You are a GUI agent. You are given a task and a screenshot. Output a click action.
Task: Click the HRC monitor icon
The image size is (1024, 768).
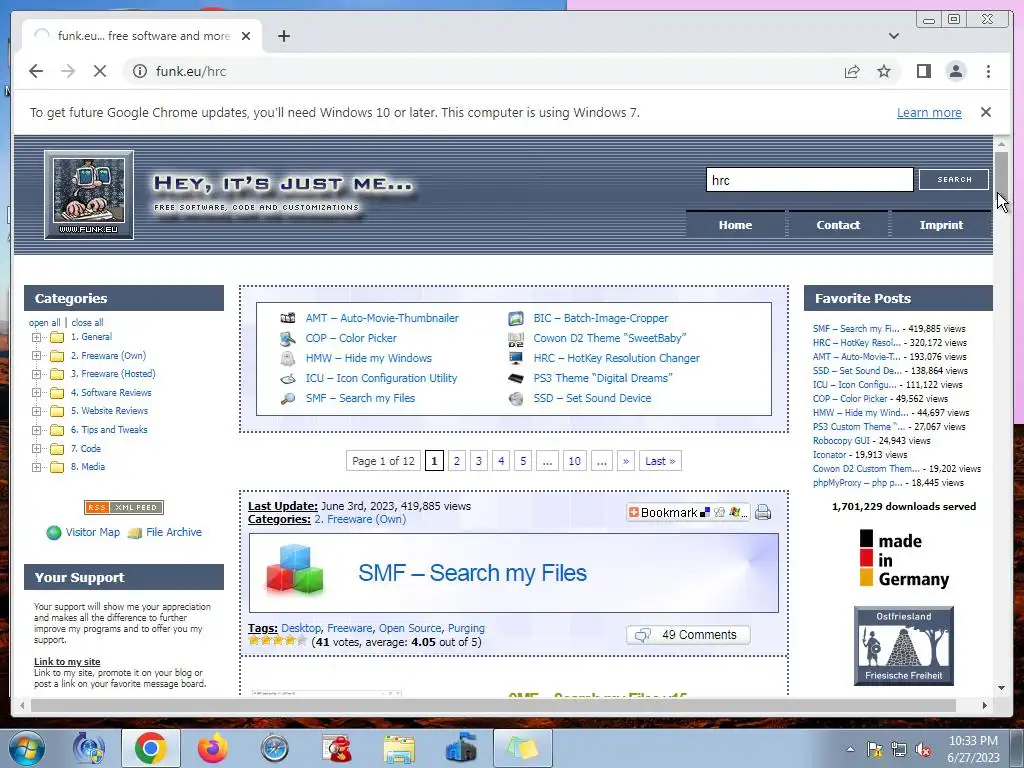516,358
